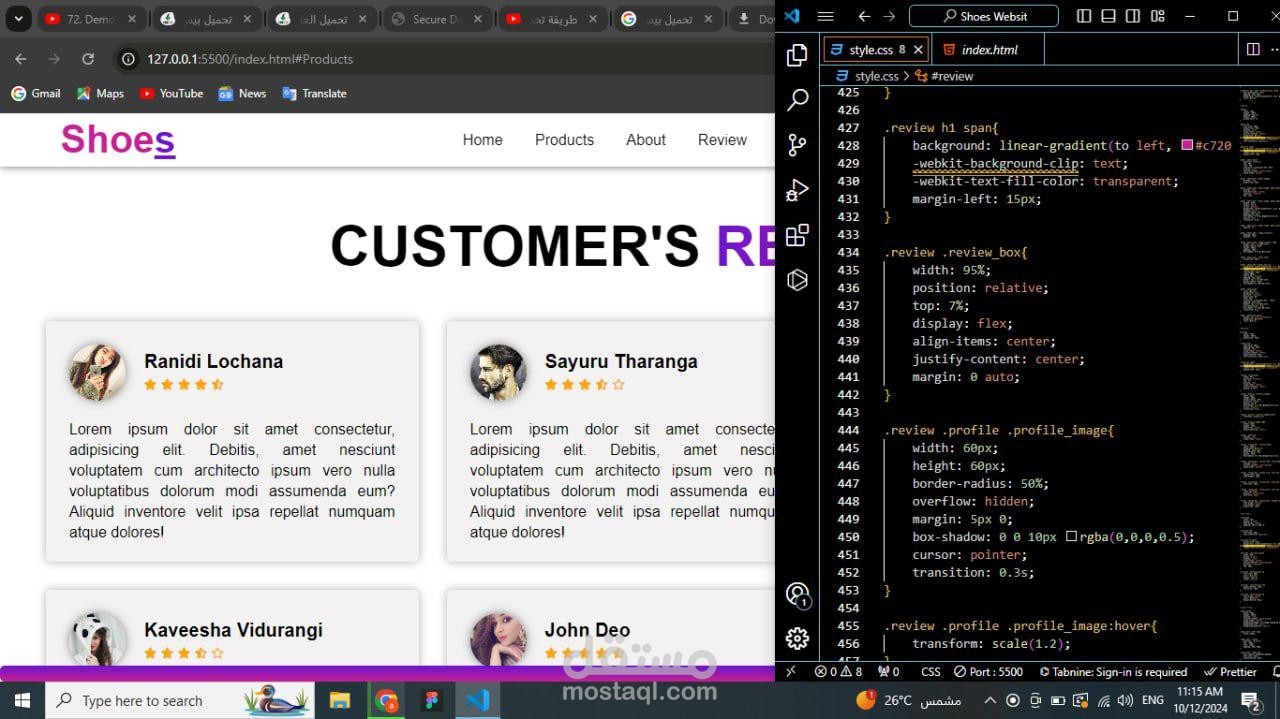The height and width of the screenshot is (719, 1280).
Task: Open the Maps bookmark
Action: [99, 93]
